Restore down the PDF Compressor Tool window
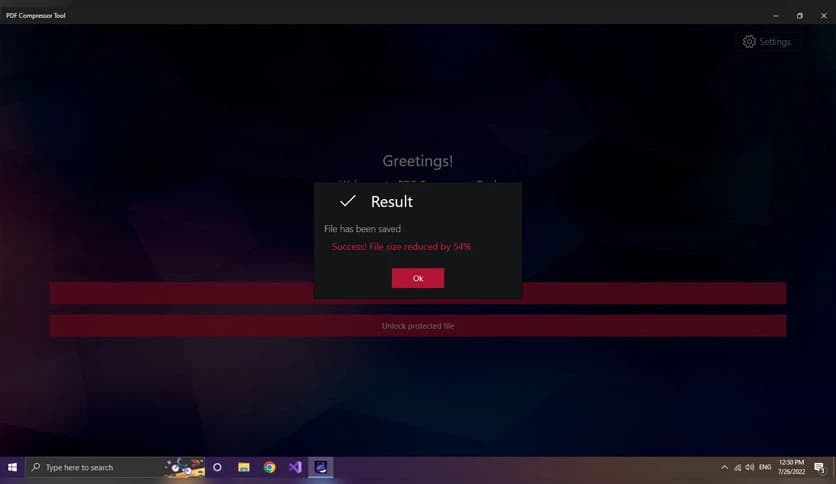Image resolution: width=836 pixels, height=484 pixels. (800, 15)
